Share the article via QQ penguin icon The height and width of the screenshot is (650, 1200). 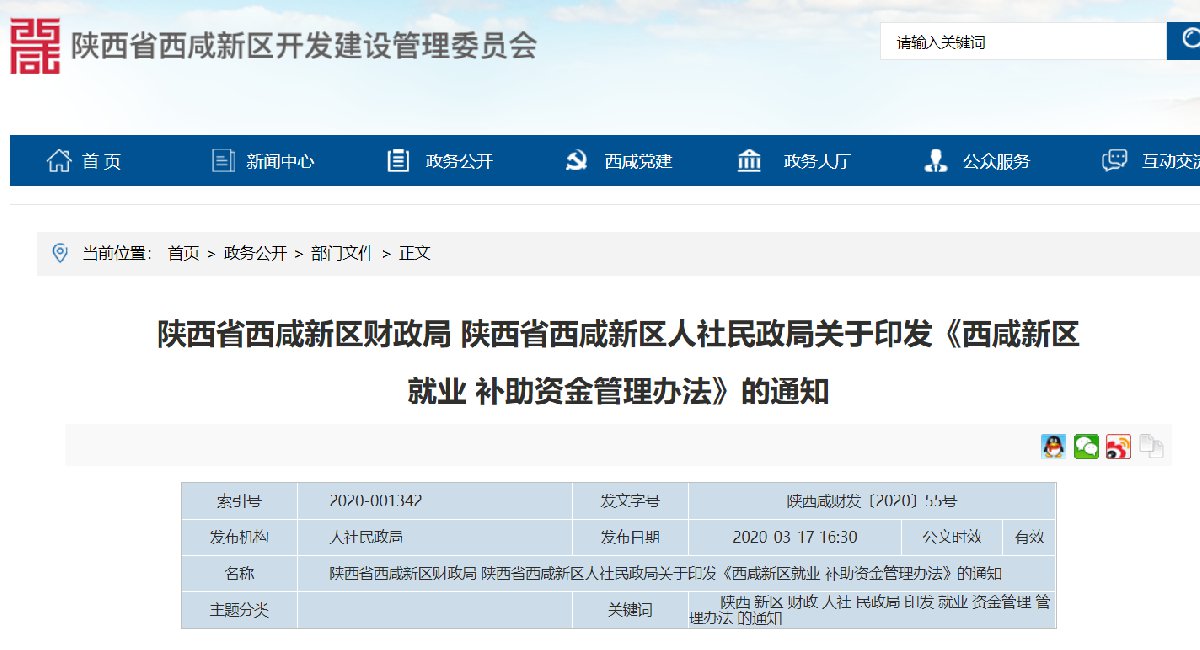1053,446
